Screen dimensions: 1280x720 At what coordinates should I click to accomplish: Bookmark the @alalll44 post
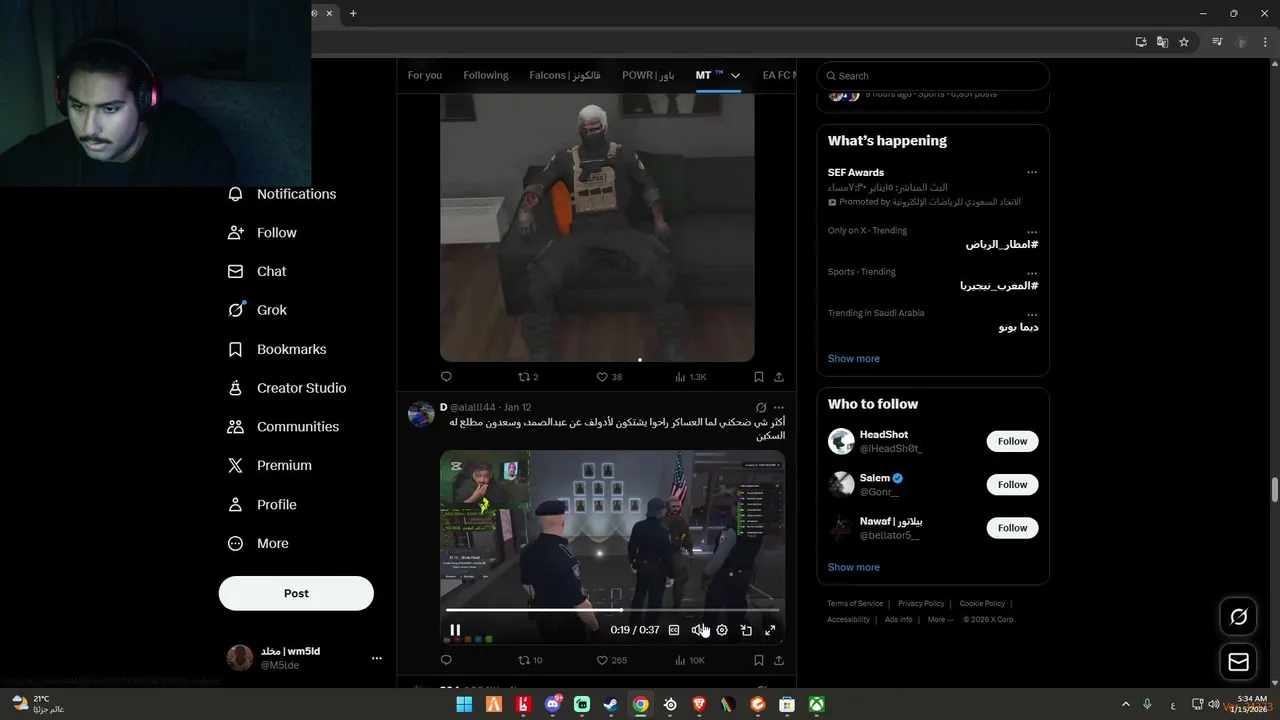coord(759,660)
